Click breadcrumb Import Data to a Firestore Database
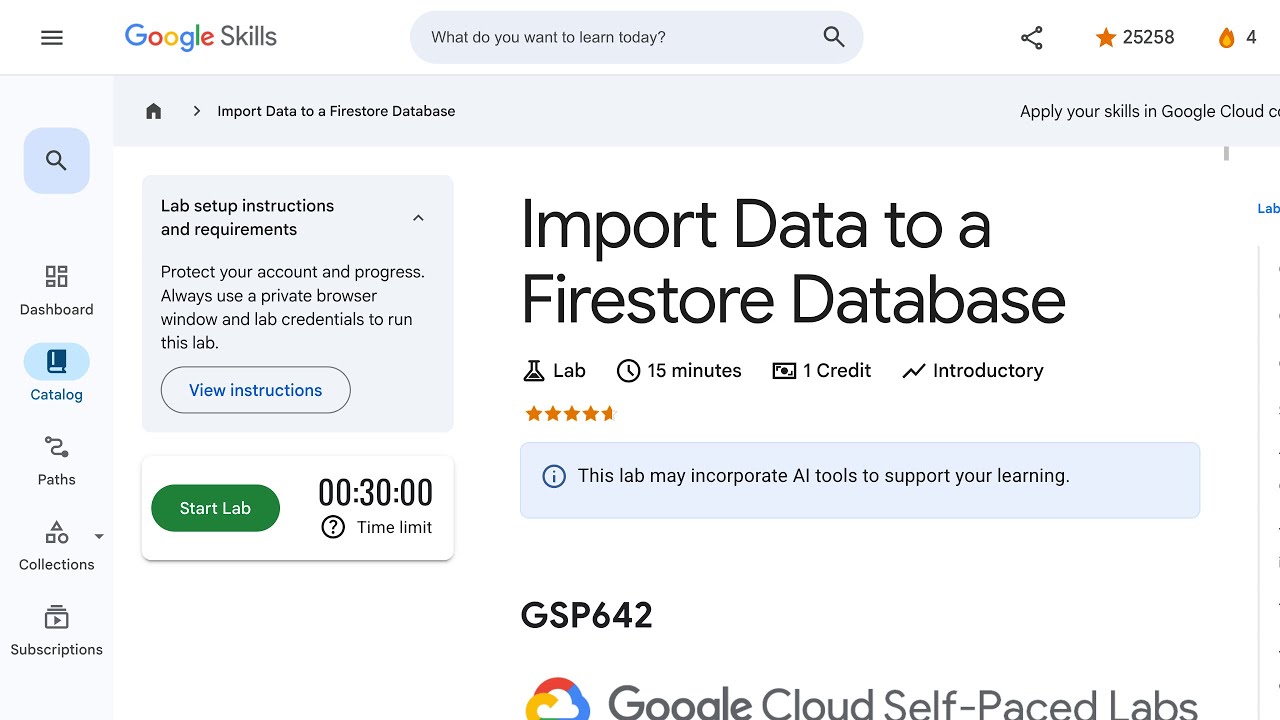Screen dimensions: 1280x720 click(336, 111)
